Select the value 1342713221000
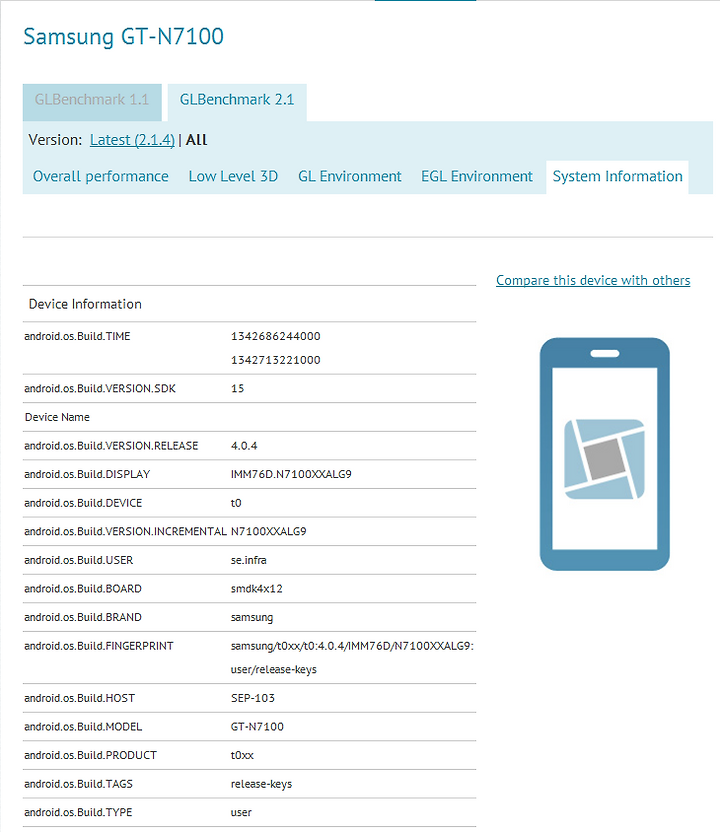The width and height of the screenshot is (720, 832). (276, 360)
